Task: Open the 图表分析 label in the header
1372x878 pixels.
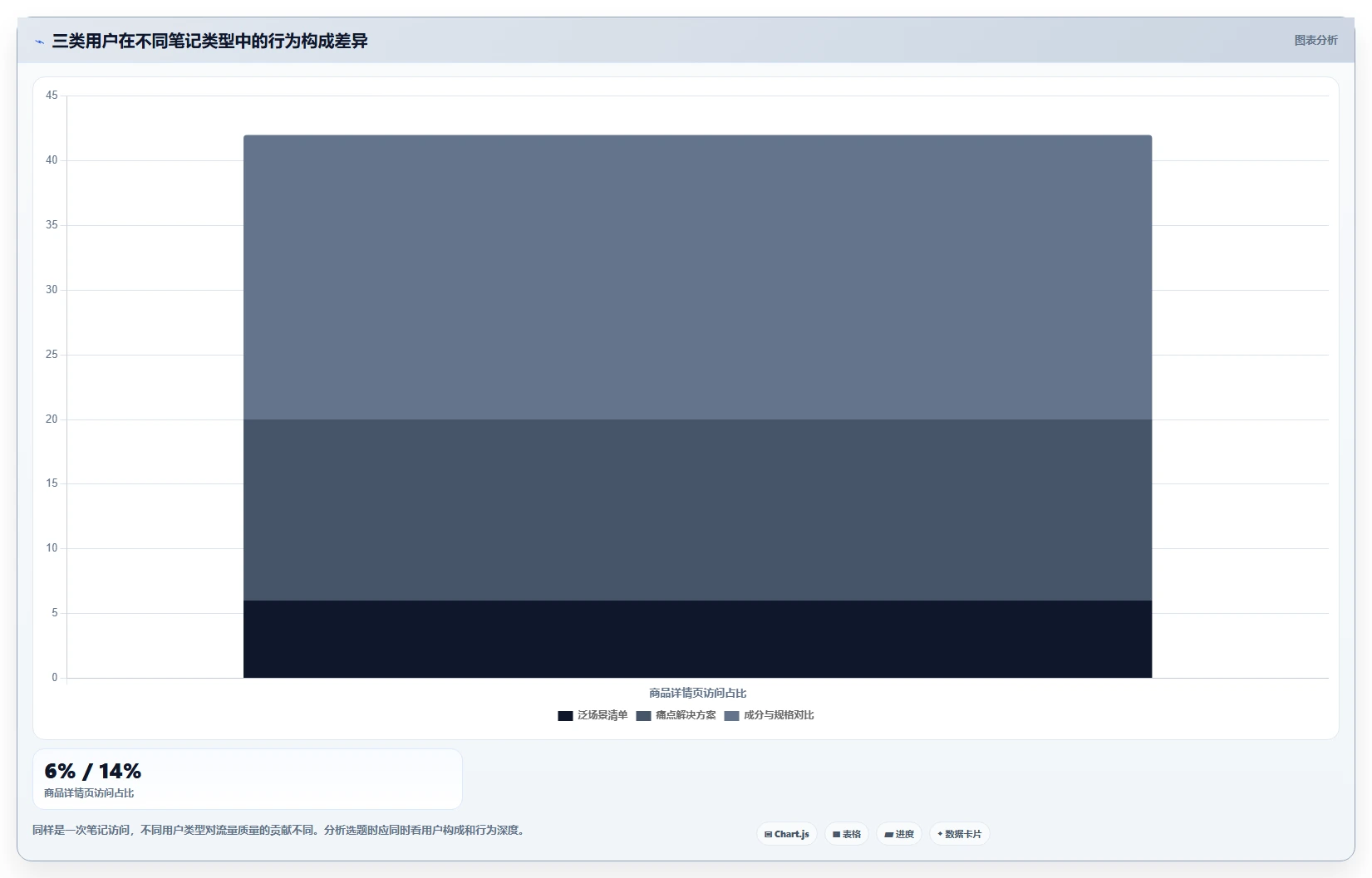Action: (x=1315, y=40)
